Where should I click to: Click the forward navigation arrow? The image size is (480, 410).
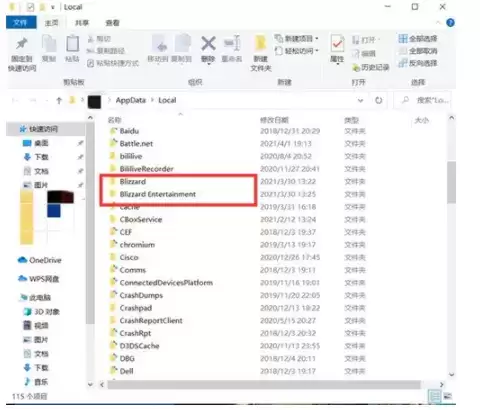(x=33, y=100)
